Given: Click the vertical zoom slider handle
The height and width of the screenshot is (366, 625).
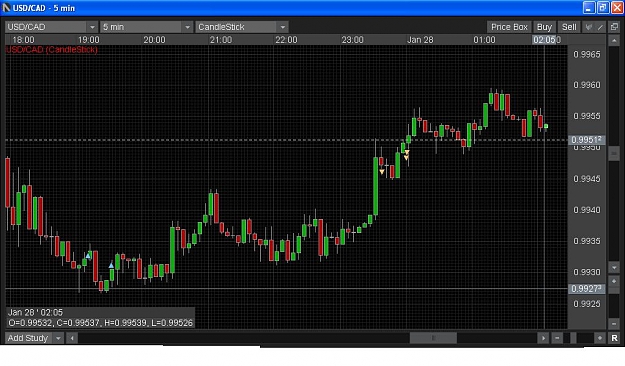Looking at the screenshot, I should point(614,290).
